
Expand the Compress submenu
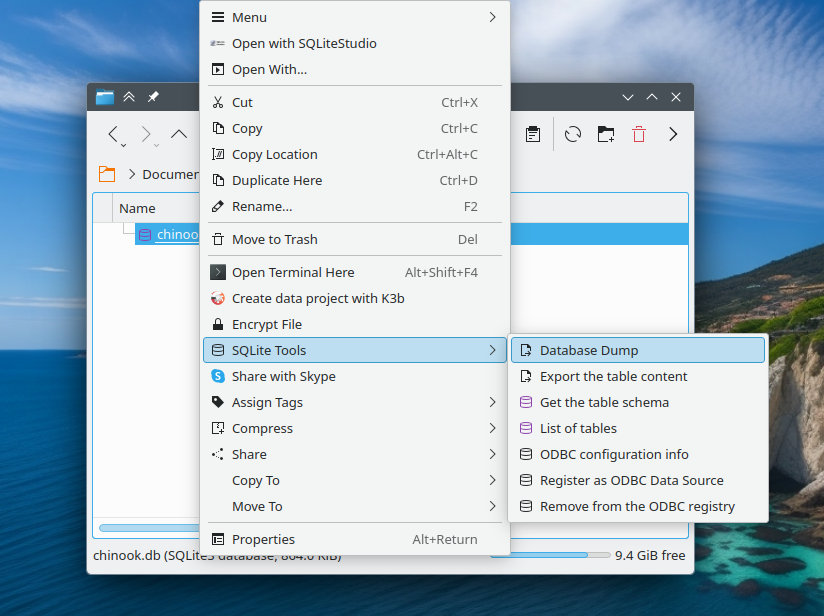tap(355, 428)
